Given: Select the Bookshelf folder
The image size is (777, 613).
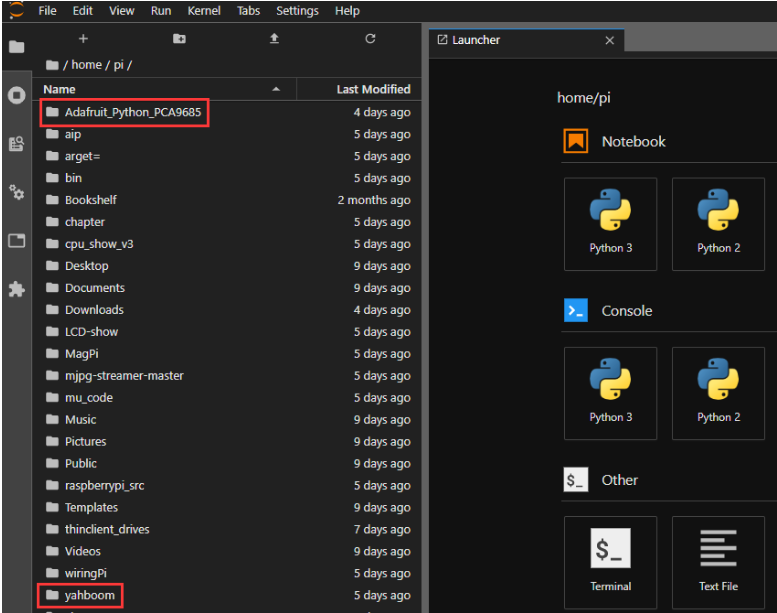Looking at the screenshot, I should tap(227, 200).
